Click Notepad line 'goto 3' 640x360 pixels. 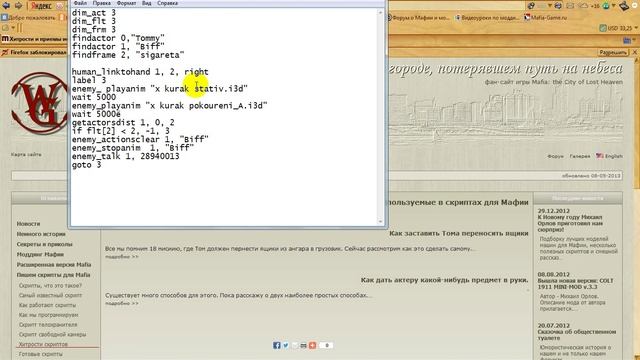click(x=87, y=165)
